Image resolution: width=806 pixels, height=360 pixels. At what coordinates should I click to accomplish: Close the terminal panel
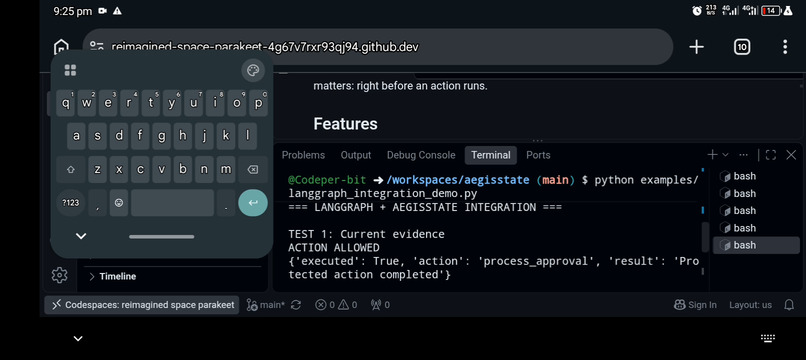pyautogui.click(x=791, y=155)
